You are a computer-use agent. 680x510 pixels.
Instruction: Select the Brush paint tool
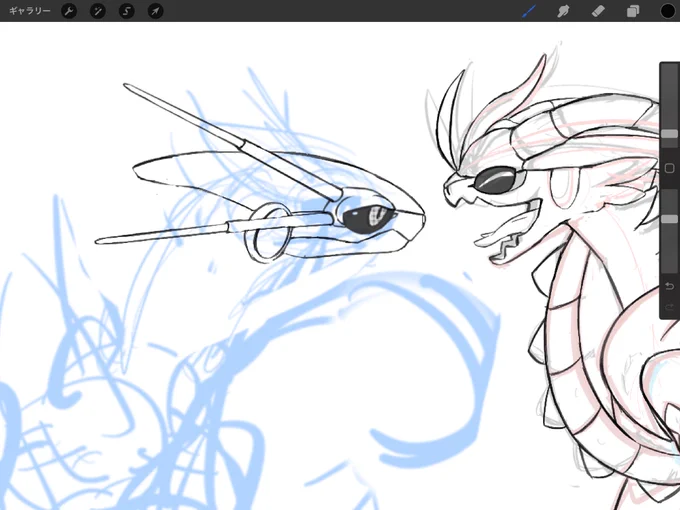(529, 11)
